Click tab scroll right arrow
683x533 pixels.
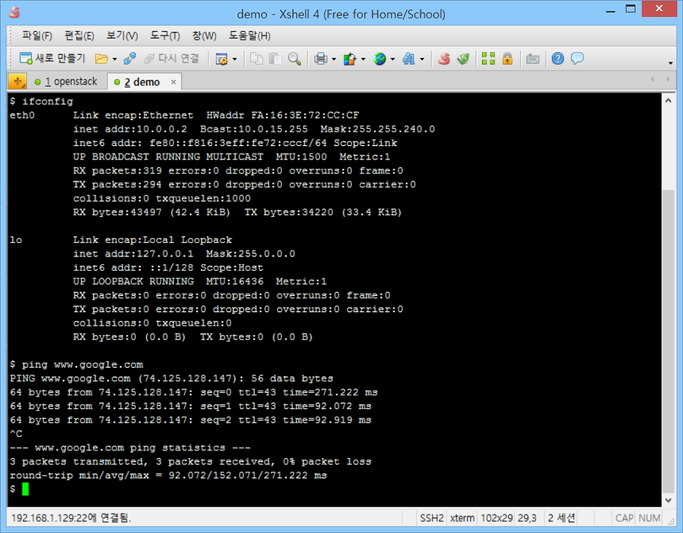pyautogui.click(x=668, y=79)
